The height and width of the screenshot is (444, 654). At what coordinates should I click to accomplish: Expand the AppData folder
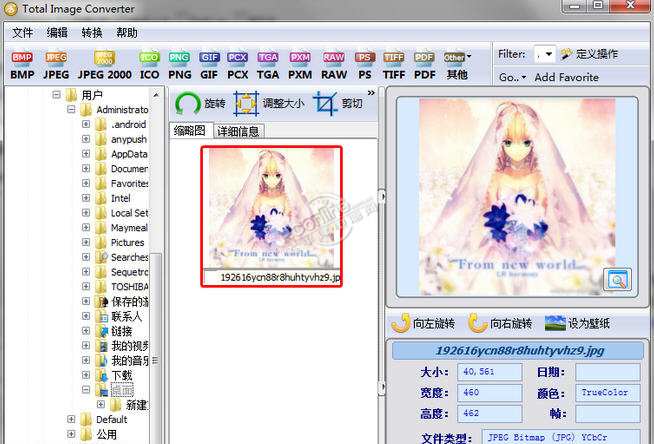pyautogui.click(x=86, y=154)
